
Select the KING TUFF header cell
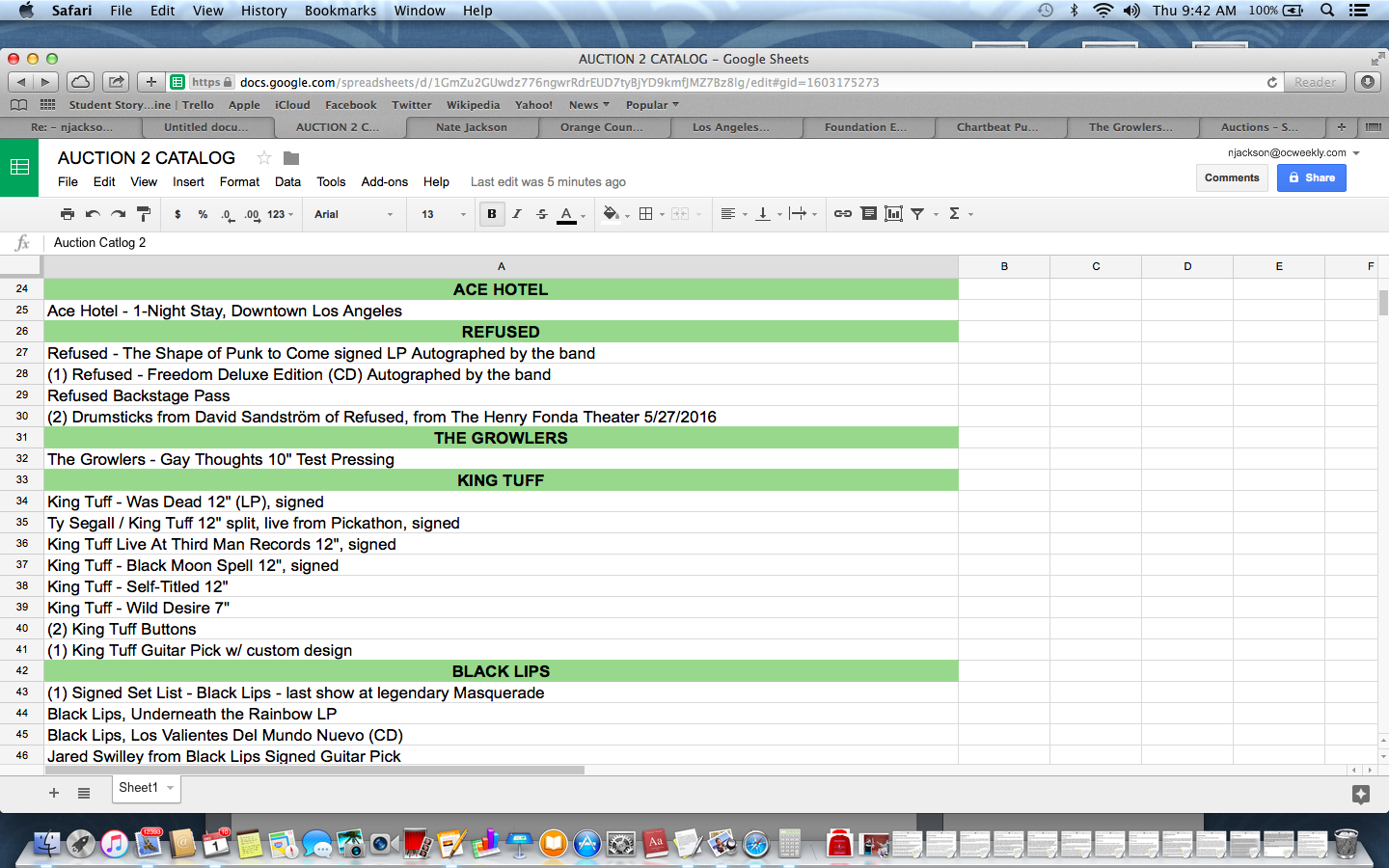[x=501, y=480]
